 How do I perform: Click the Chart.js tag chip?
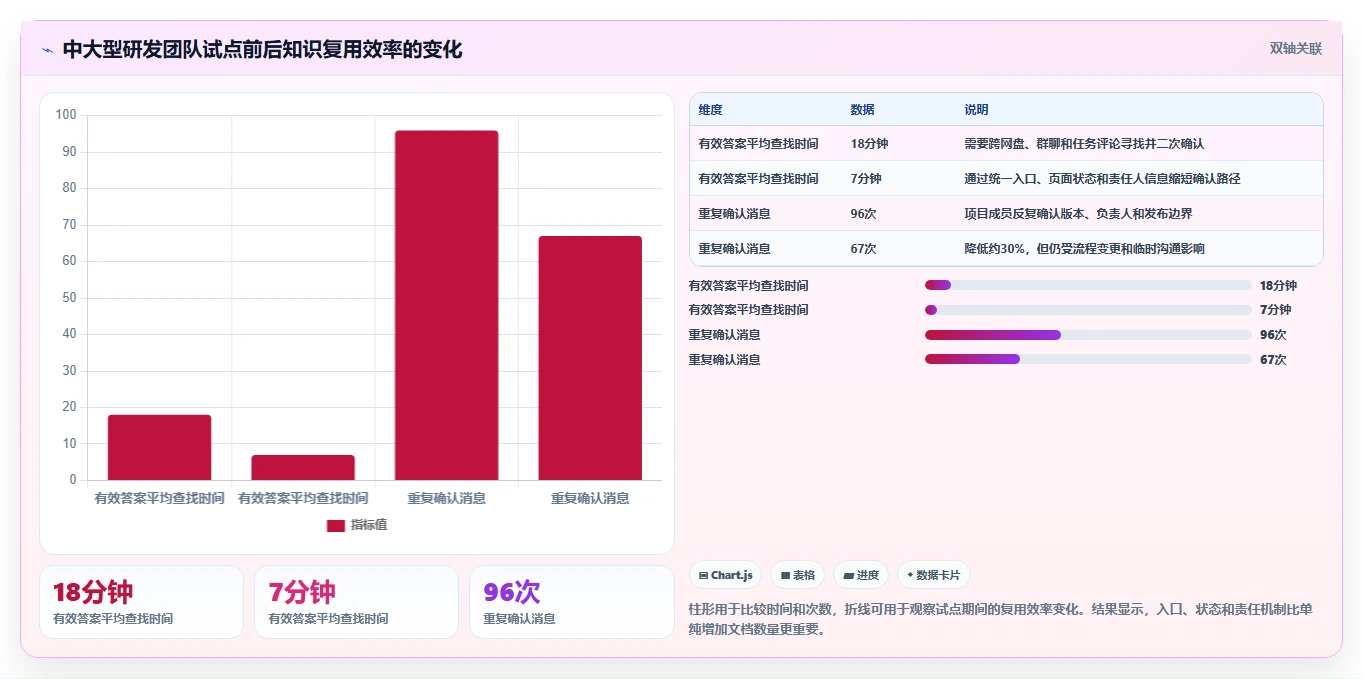[x=725, y=575]
